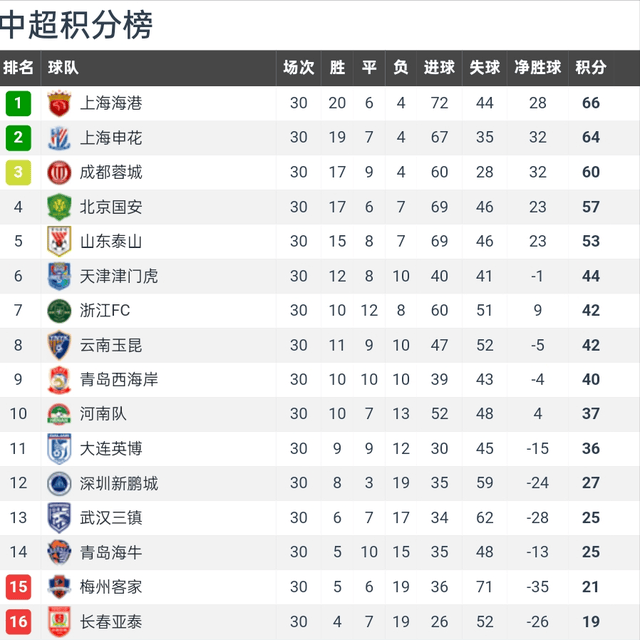The width and height of the screenshot is (640, 640).
Task: Click the red rank 15 badge
Action: pyautogui.click(x=18, y=587)
